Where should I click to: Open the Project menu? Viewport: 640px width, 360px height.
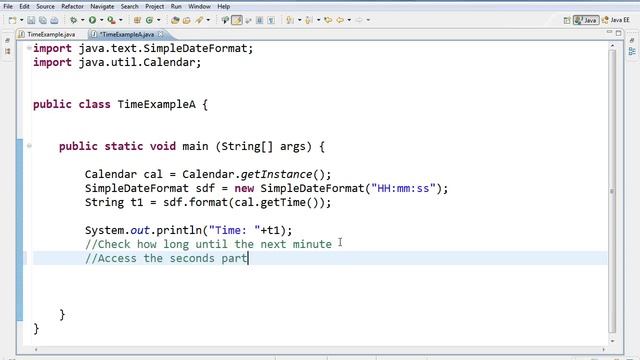coord(154,7)
